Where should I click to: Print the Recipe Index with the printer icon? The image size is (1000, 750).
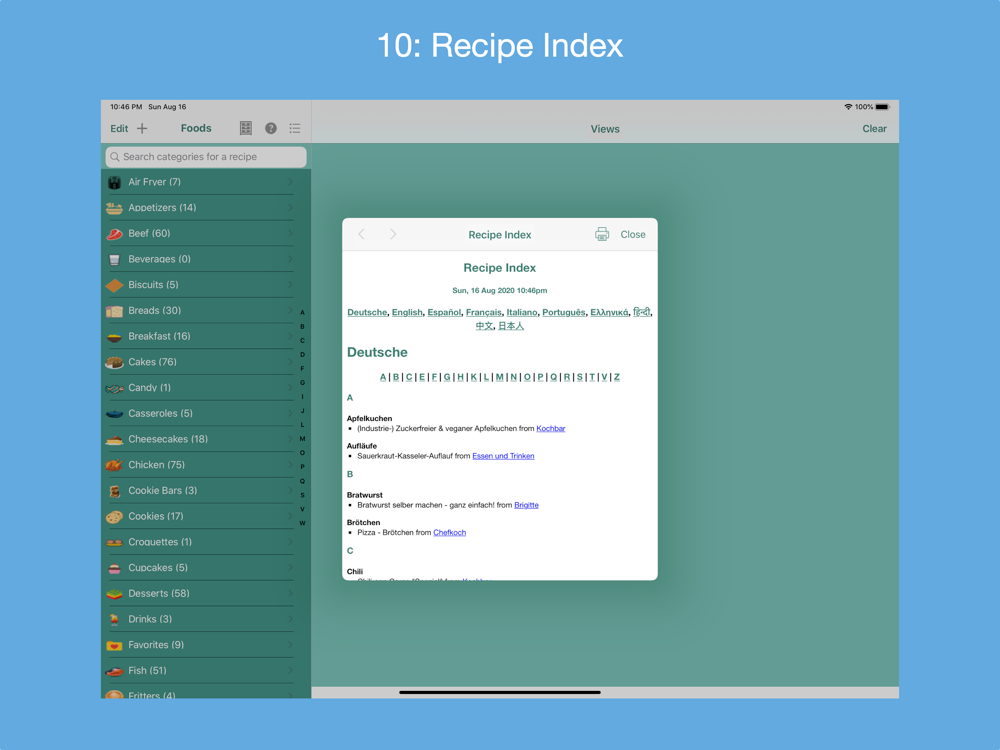tap(601, 234)
